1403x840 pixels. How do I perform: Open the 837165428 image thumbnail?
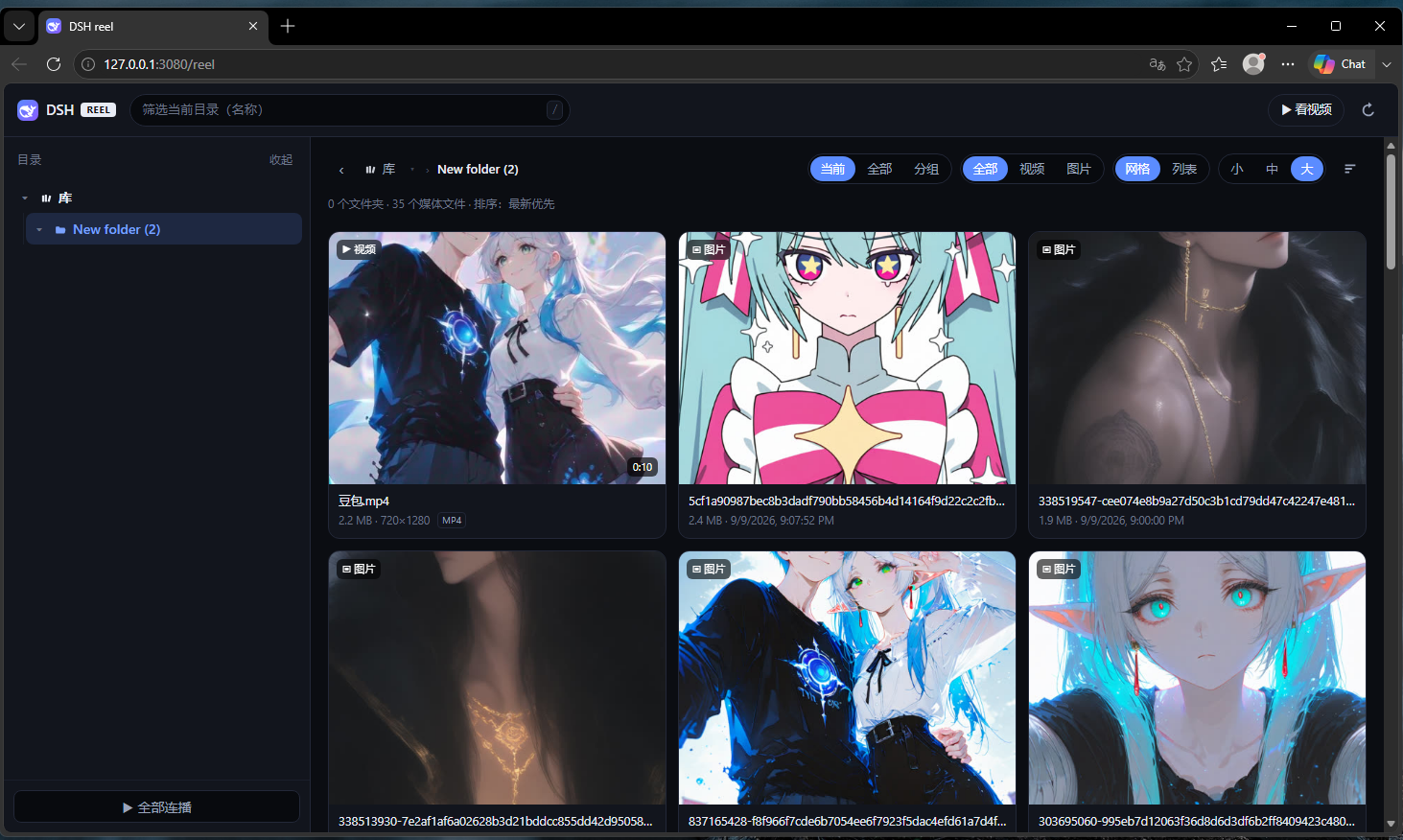(x=847, y=678)
